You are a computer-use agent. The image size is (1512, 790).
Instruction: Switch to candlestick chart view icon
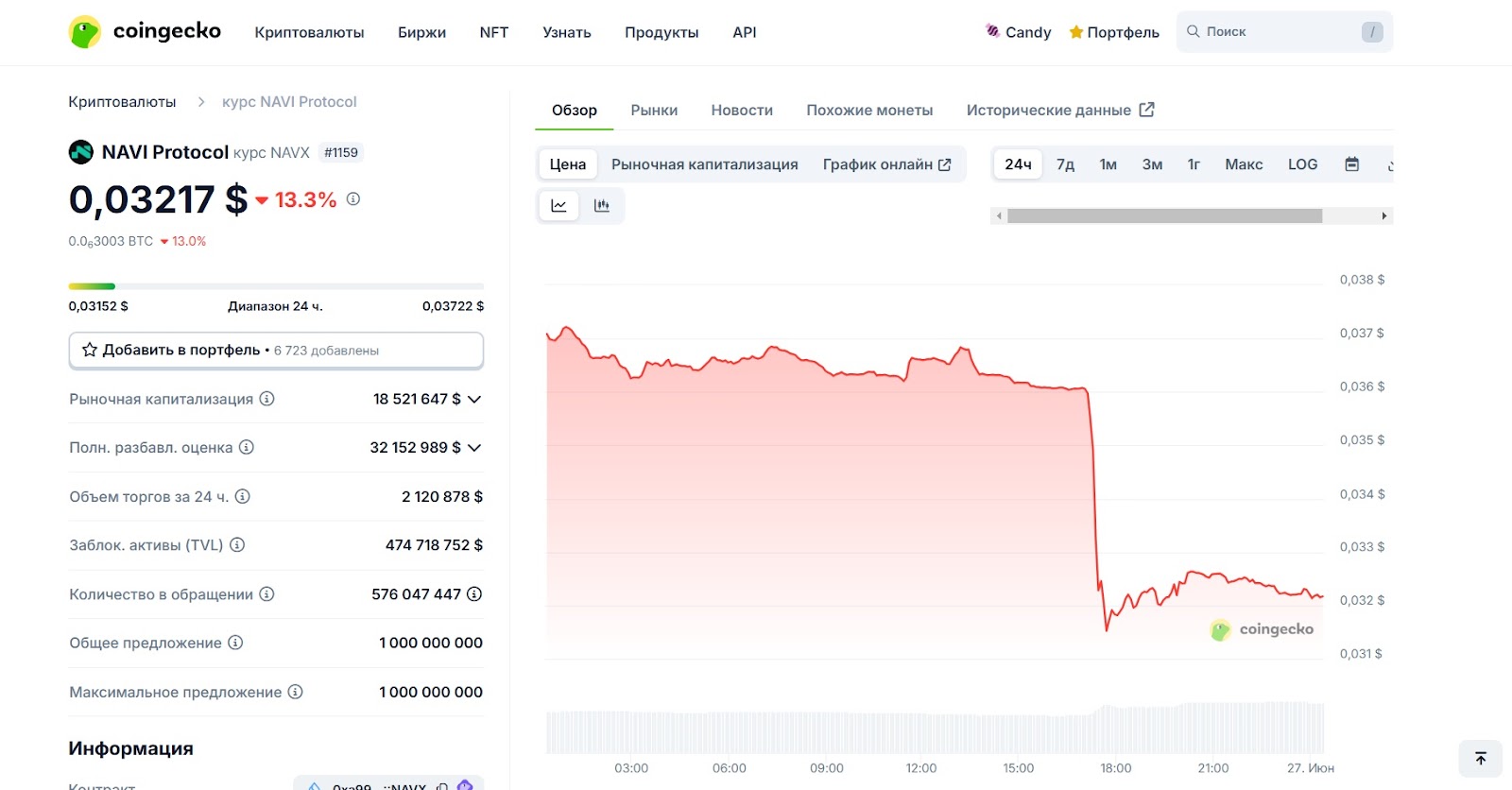602,206
